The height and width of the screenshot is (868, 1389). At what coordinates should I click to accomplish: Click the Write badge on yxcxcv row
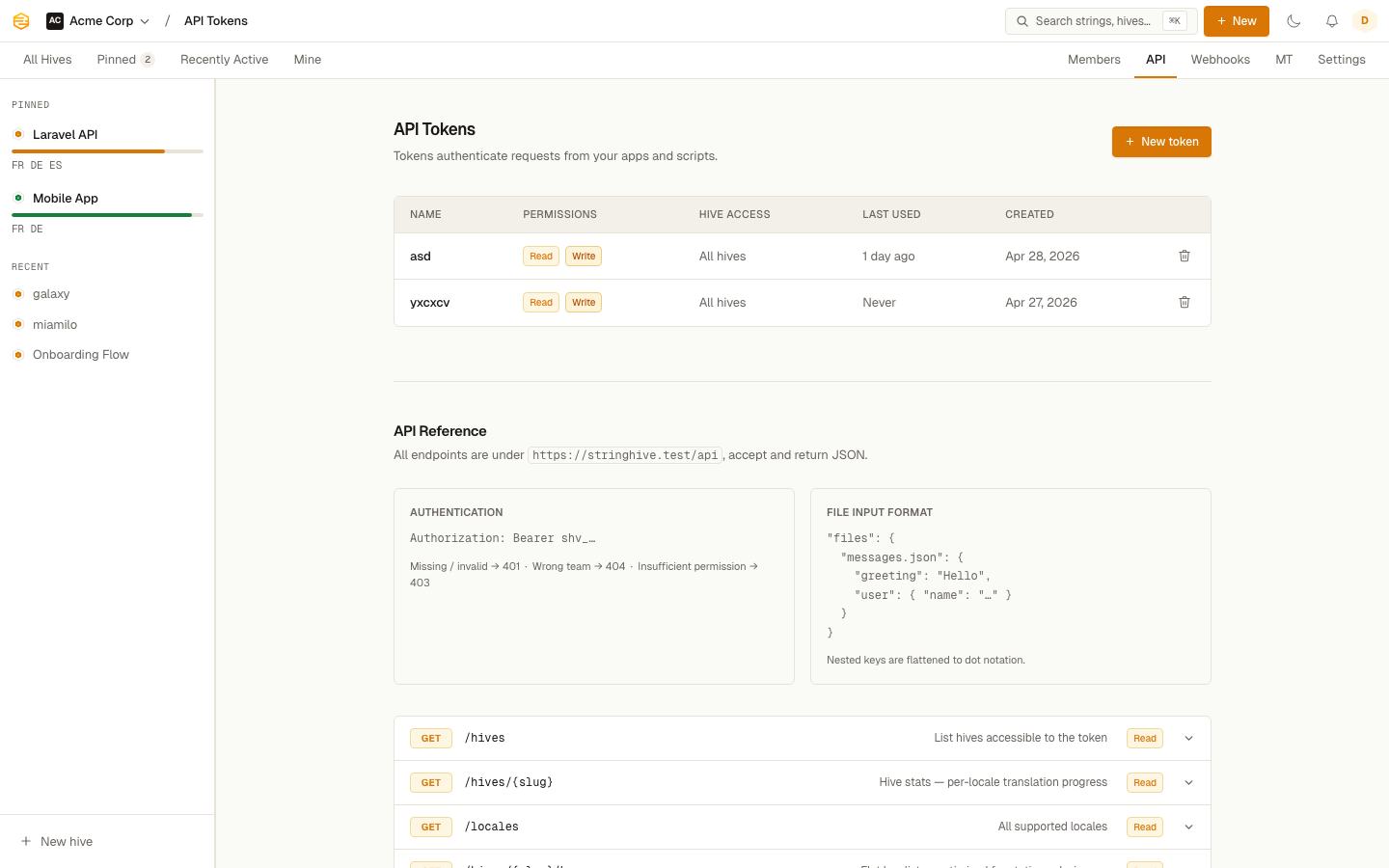[584, 303]
